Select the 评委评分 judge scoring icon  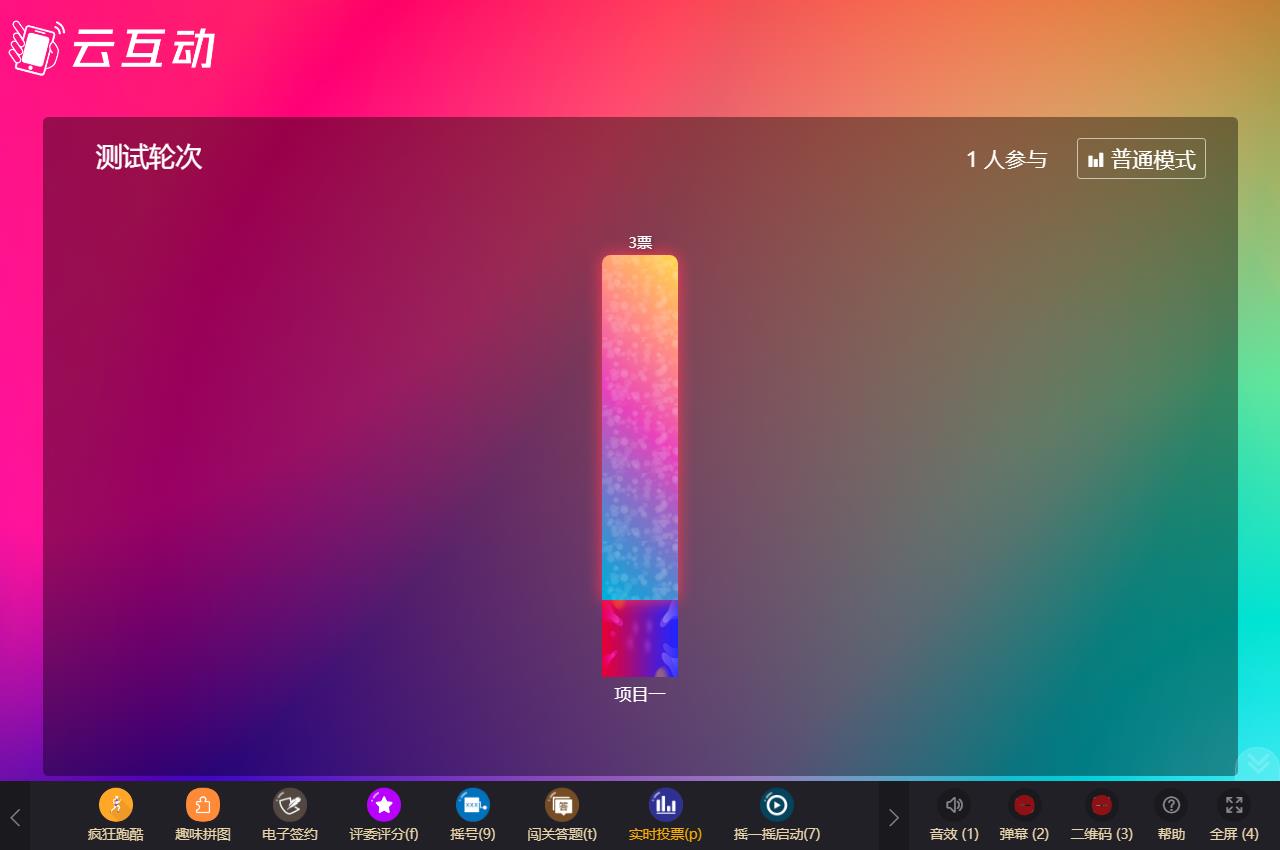(x=384, y=805)
